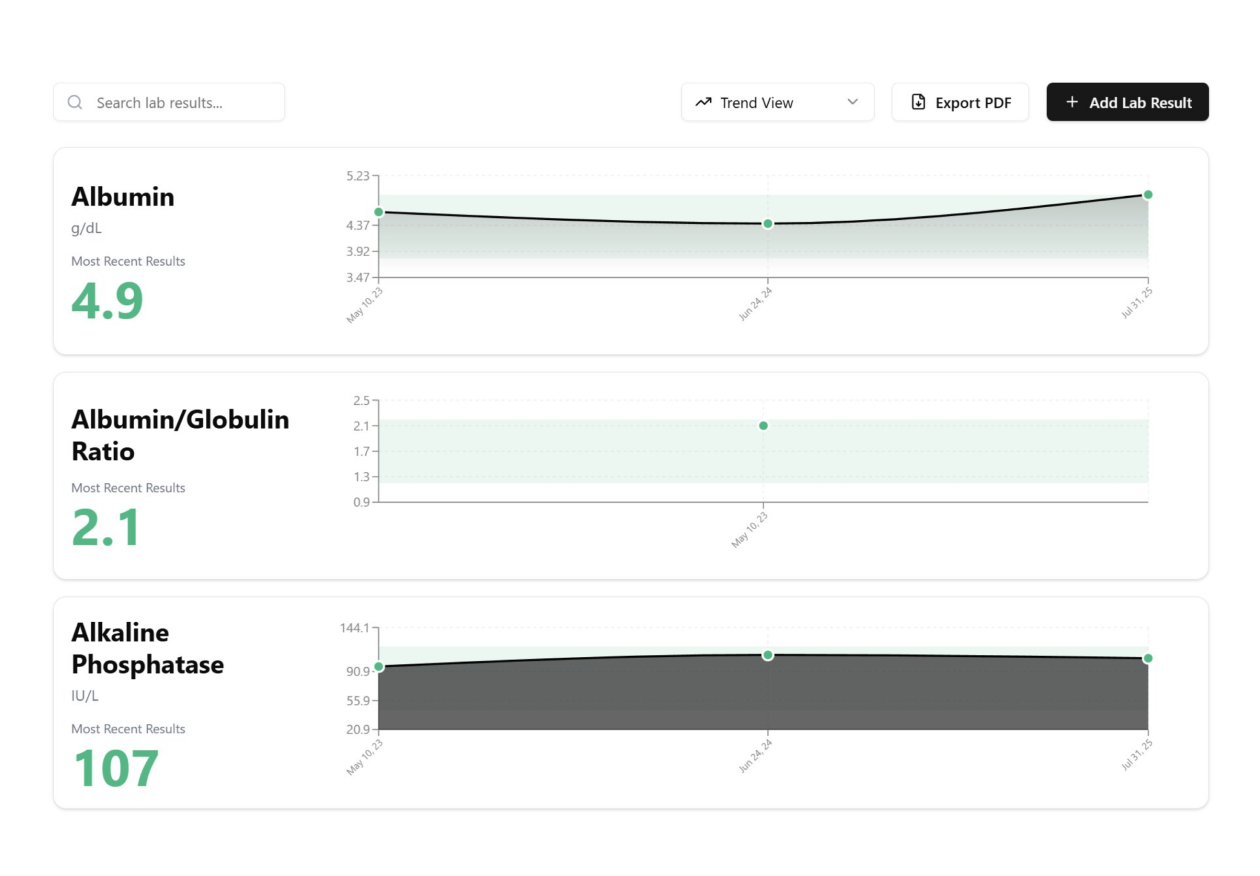Click the PDF download file icon

click(918, 102)
